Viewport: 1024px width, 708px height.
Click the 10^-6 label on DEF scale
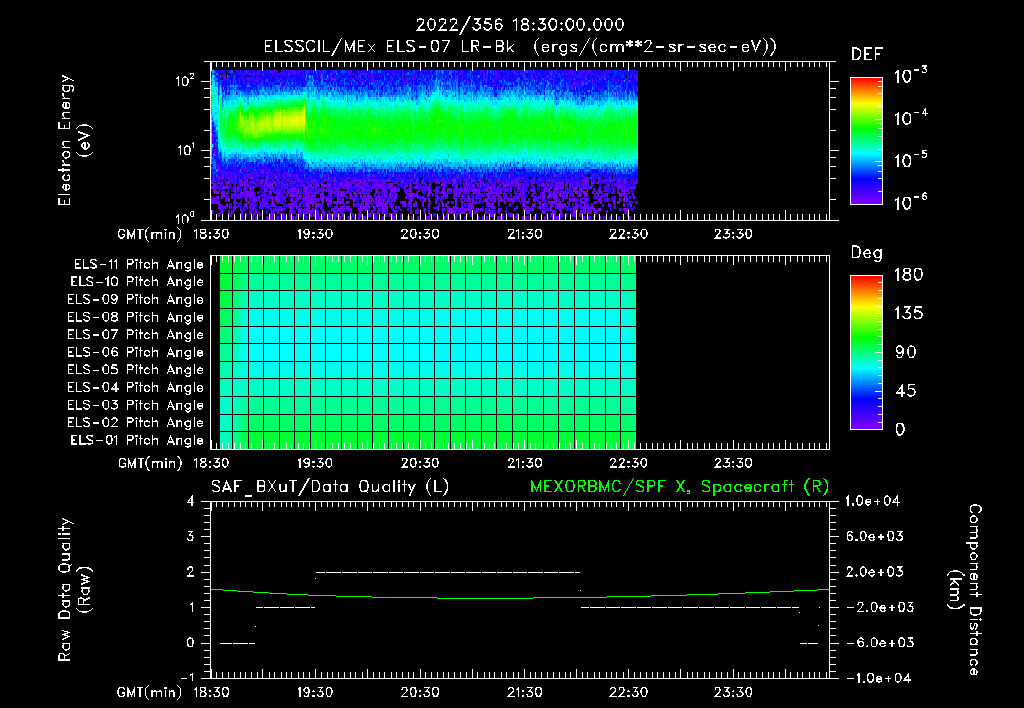click(x=910, y=202)
